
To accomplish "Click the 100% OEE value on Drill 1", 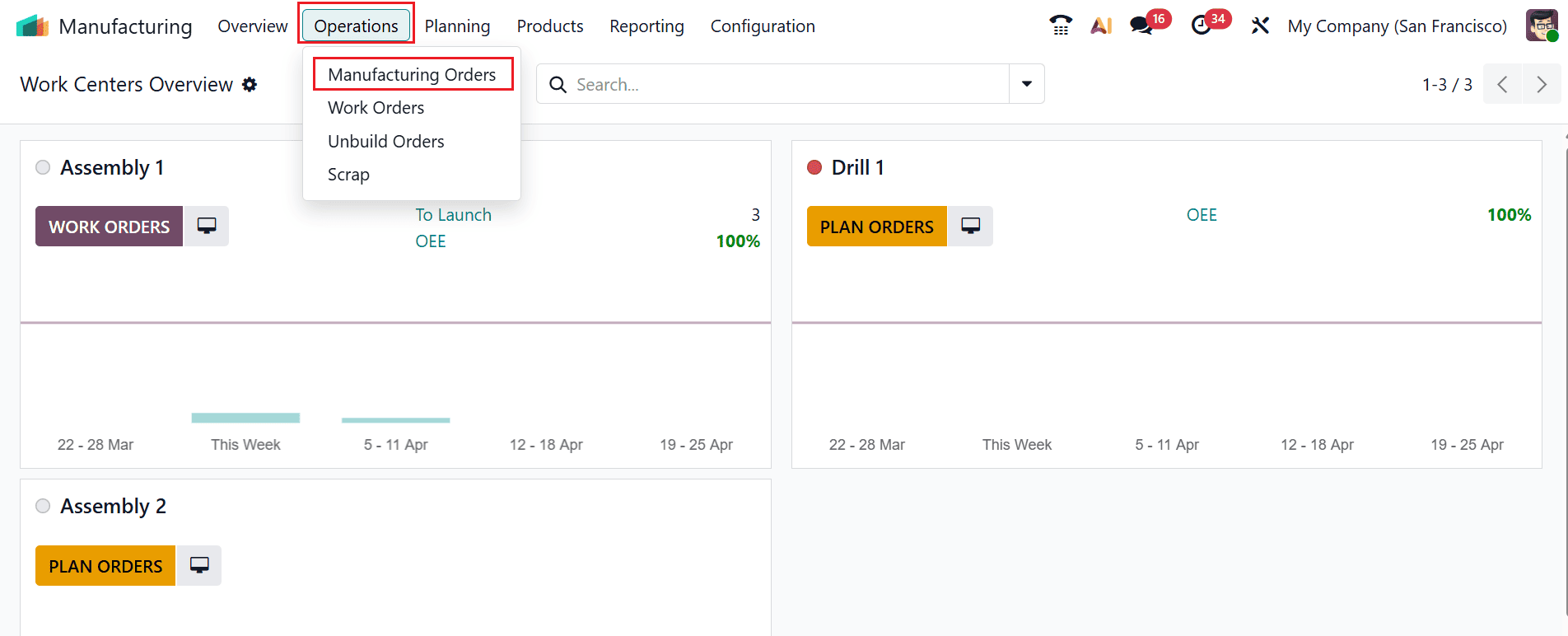I will point(1509,215).
